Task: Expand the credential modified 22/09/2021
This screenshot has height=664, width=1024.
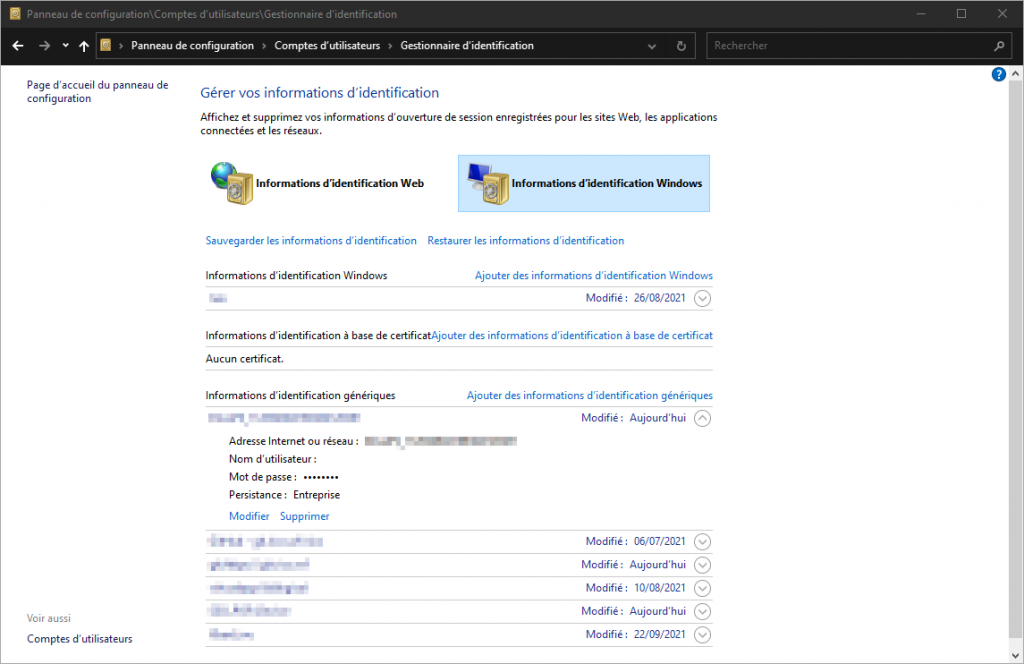Action: (x=702, y=635)
